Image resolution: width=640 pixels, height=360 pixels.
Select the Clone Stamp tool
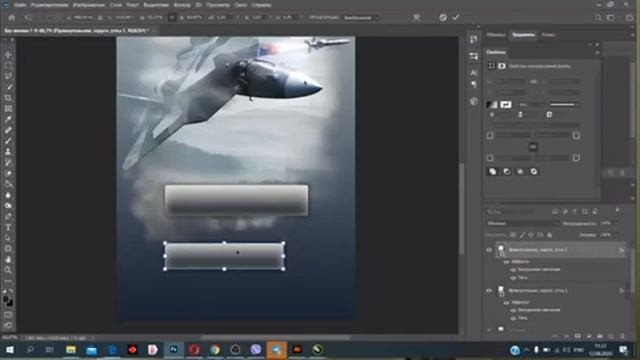coord(8,152)
